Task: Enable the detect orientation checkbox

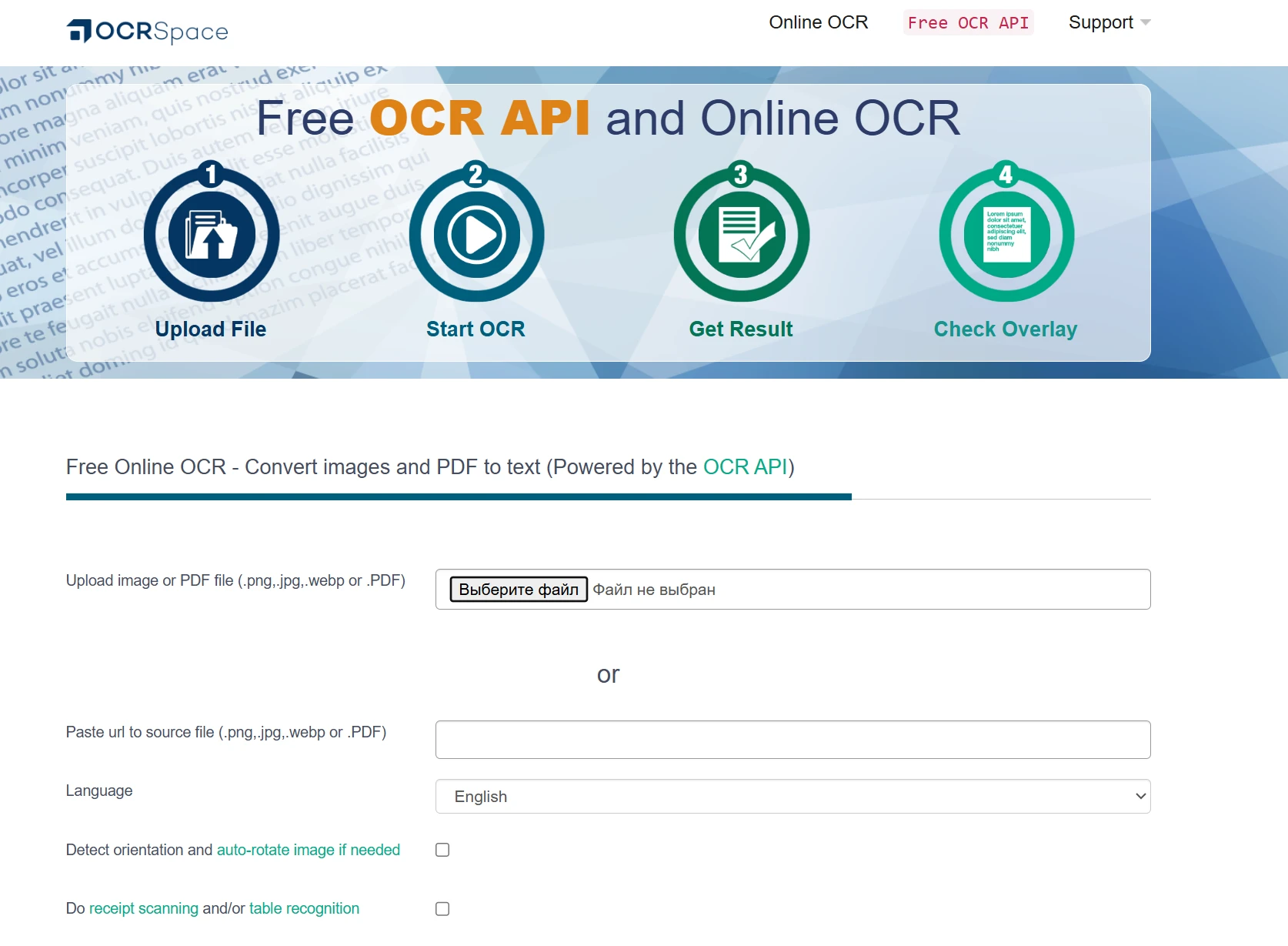Action: pos(442,850)
